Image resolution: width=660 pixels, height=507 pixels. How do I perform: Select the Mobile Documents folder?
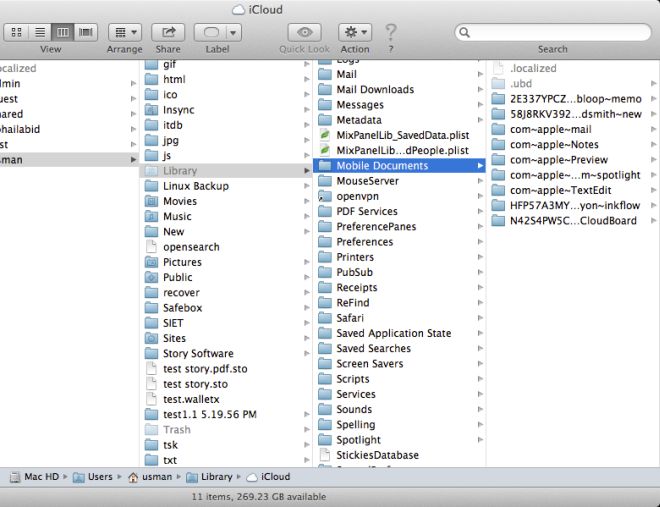coord(399,166)
